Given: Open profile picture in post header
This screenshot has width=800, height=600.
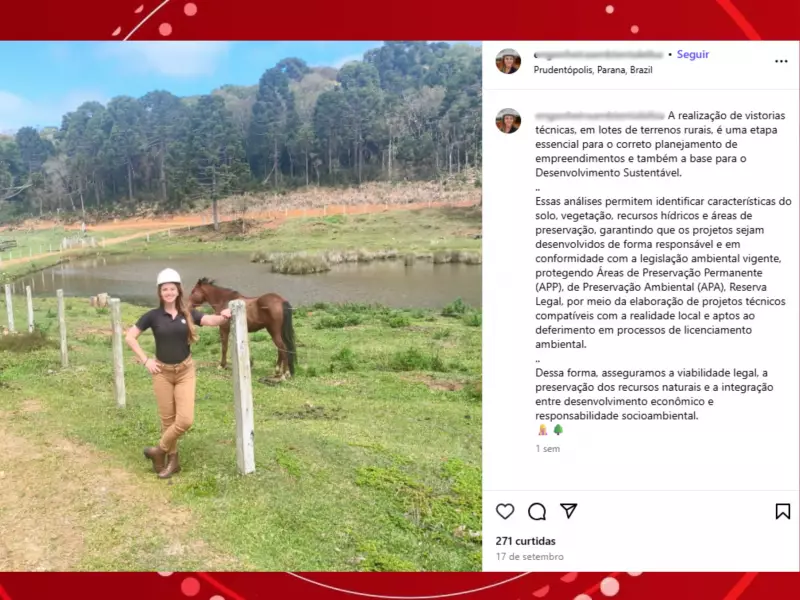Looking at the screenshot, I should coord(508,61).
